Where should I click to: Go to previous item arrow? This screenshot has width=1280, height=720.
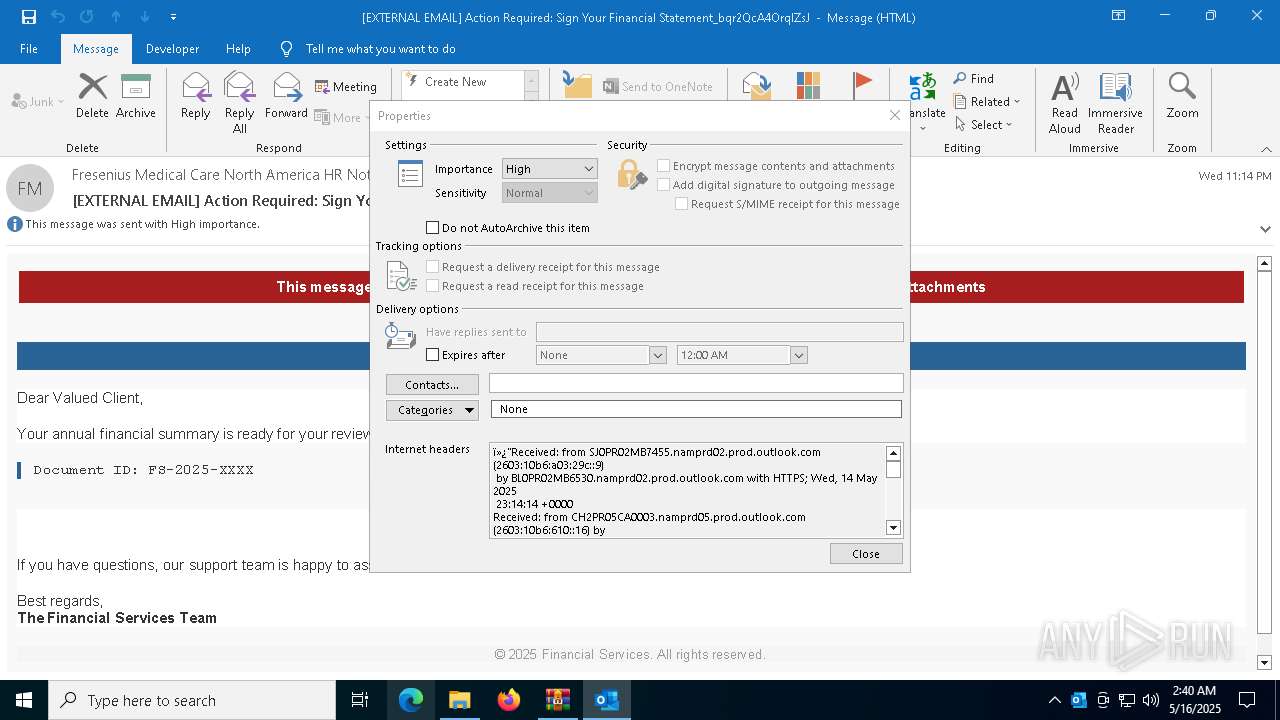[116, 17]
